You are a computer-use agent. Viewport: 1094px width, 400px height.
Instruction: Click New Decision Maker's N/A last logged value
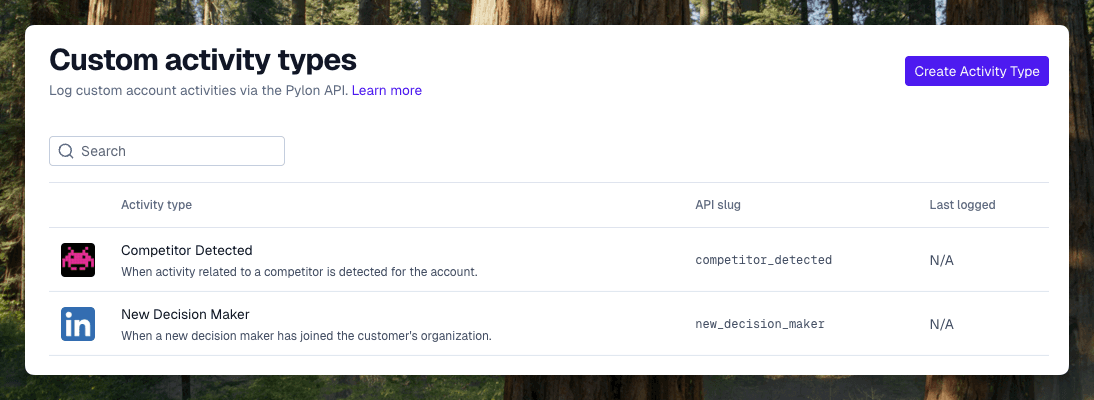pyautogui.click(x=941, y=325)
